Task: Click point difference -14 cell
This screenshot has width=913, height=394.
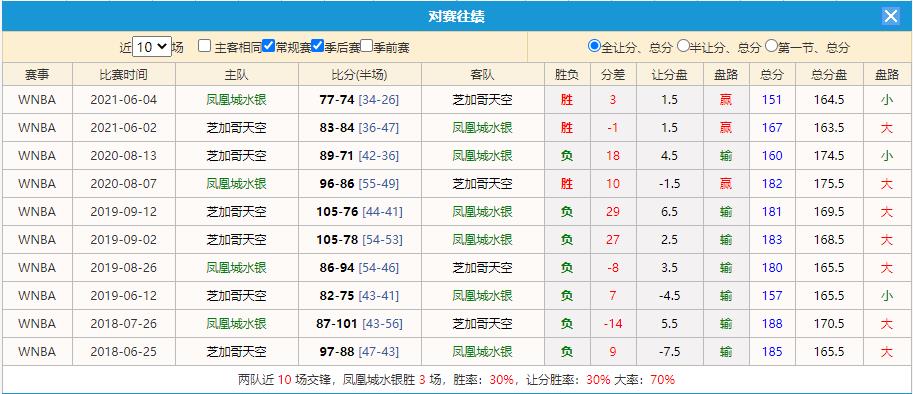Action: [613, 324]
